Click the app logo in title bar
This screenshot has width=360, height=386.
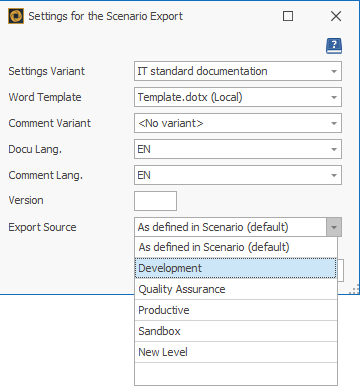[x=16, y=16]
